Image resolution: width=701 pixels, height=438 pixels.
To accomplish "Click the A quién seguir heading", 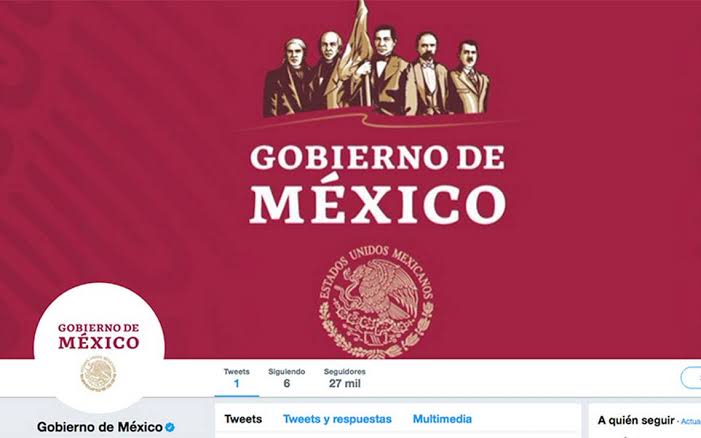I will coord(636,421).
